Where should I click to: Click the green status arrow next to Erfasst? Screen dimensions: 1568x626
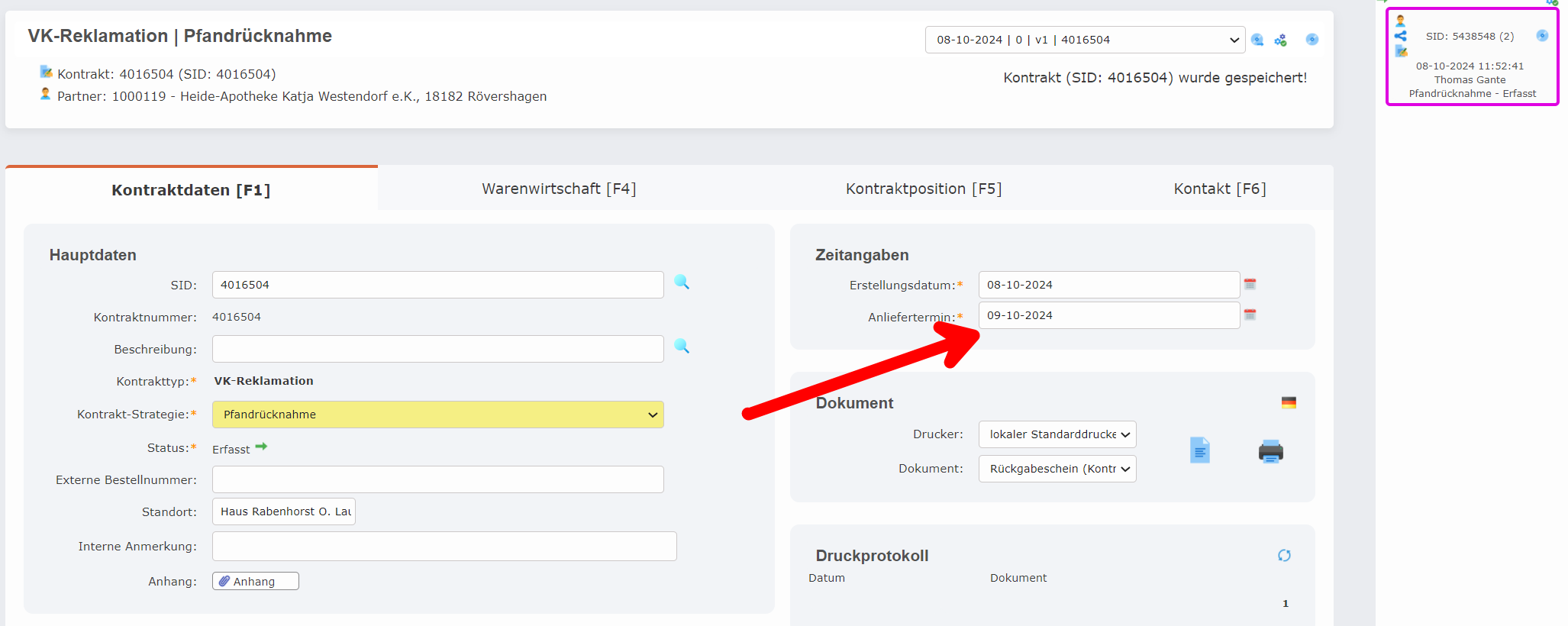261,447
